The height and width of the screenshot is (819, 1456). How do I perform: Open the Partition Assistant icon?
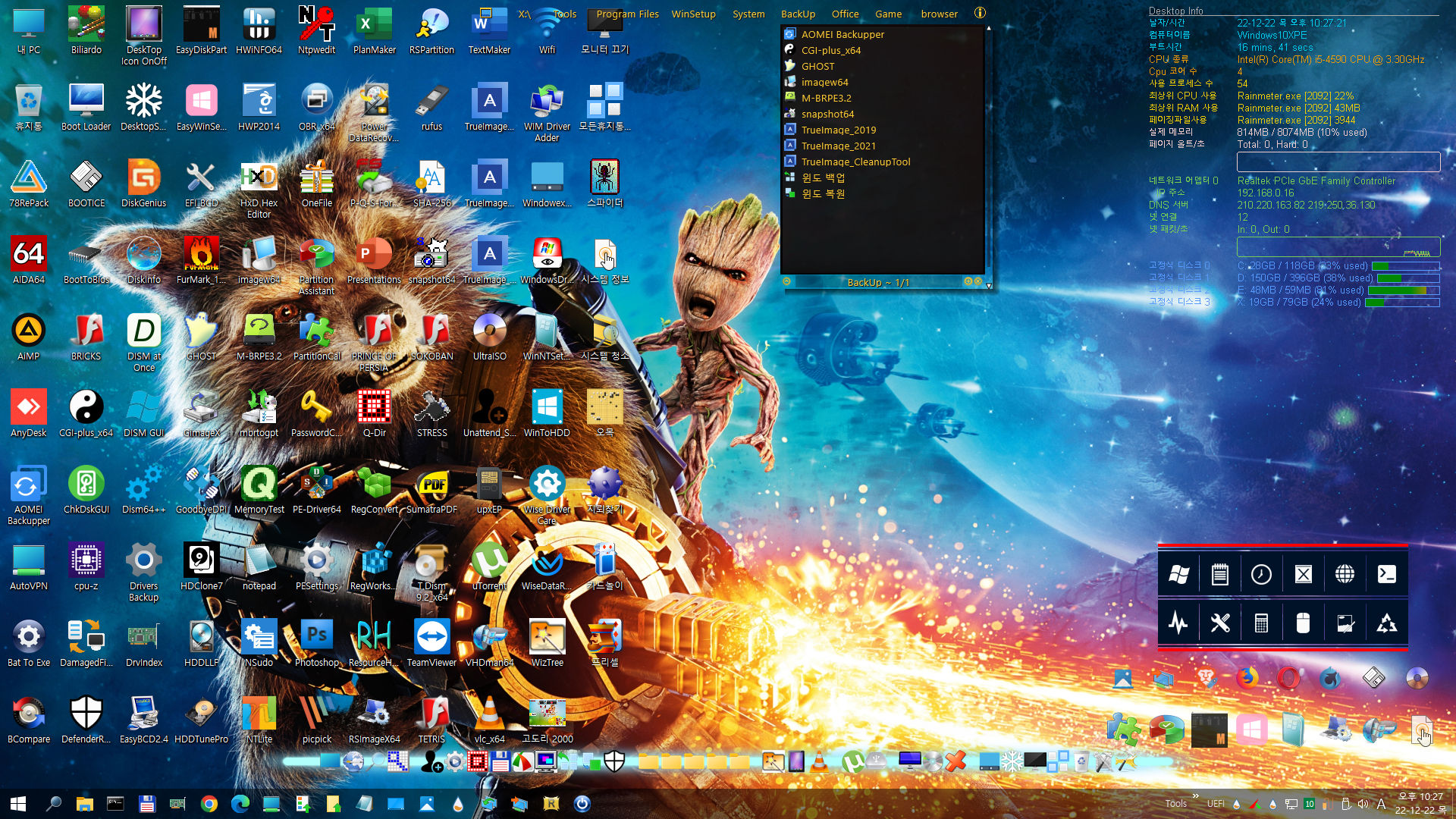coord(316,265)
